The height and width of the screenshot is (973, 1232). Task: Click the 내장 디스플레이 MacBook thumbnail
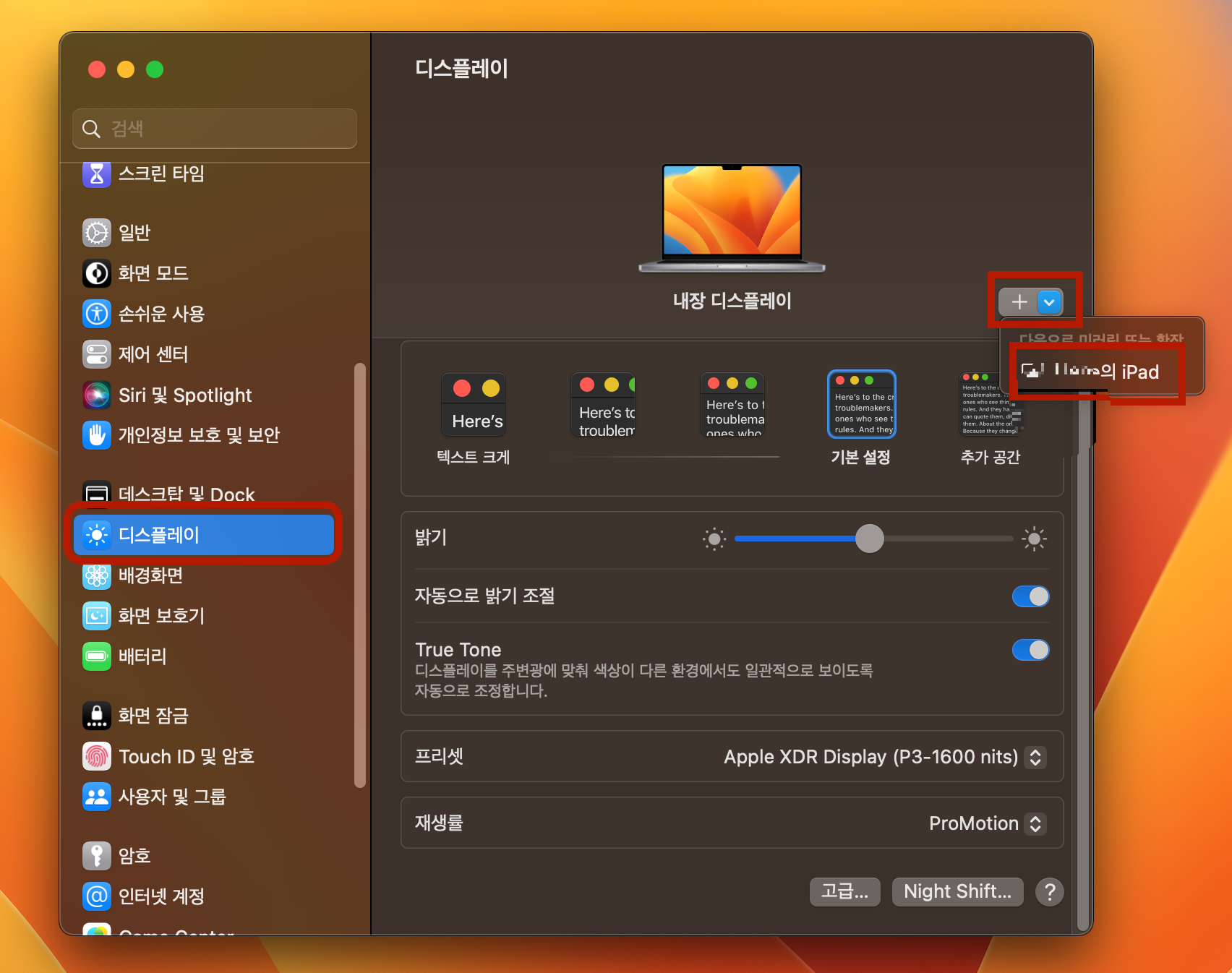(732, 218)
